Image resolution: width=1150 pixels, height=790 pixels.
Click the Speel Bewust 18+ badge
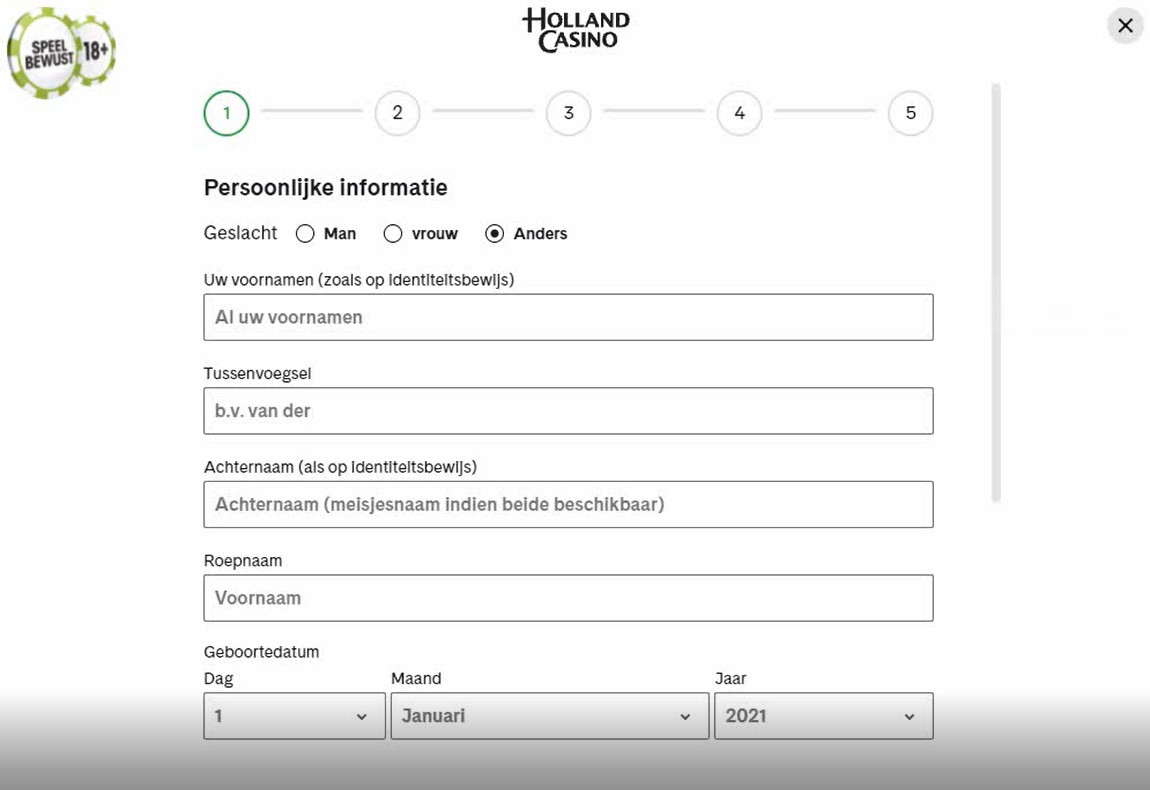[x=61, y=53]
